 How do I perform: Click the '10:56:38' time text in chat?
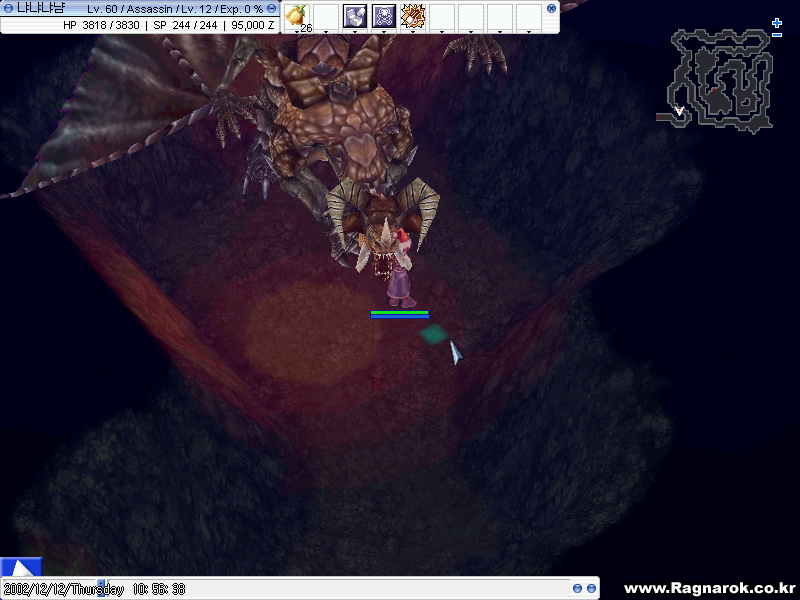159,589
